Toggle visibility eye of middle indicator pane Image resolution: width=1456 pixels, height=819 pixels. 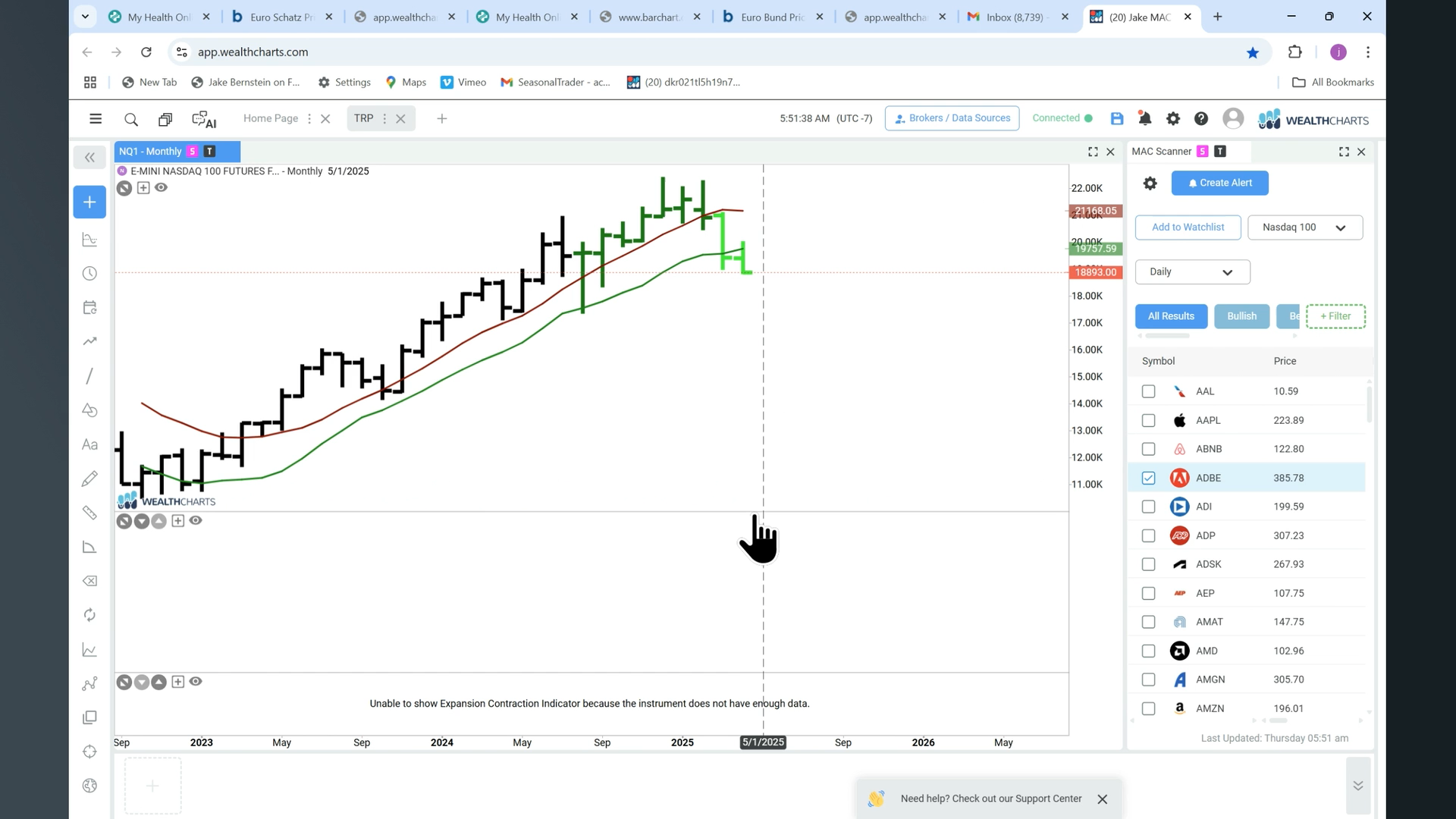(196, 520)
